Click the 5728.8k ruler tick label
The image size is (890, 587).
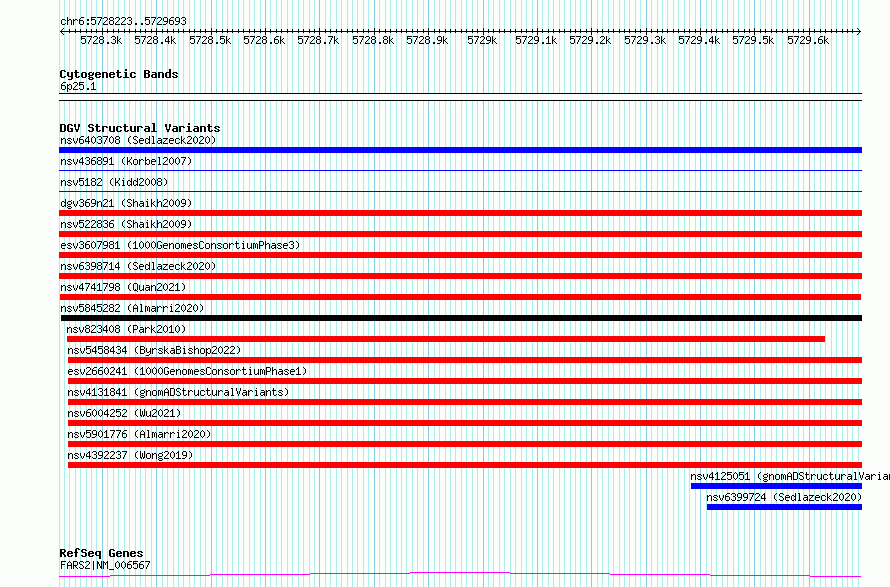pyautogui.click(x=373, y=40)
